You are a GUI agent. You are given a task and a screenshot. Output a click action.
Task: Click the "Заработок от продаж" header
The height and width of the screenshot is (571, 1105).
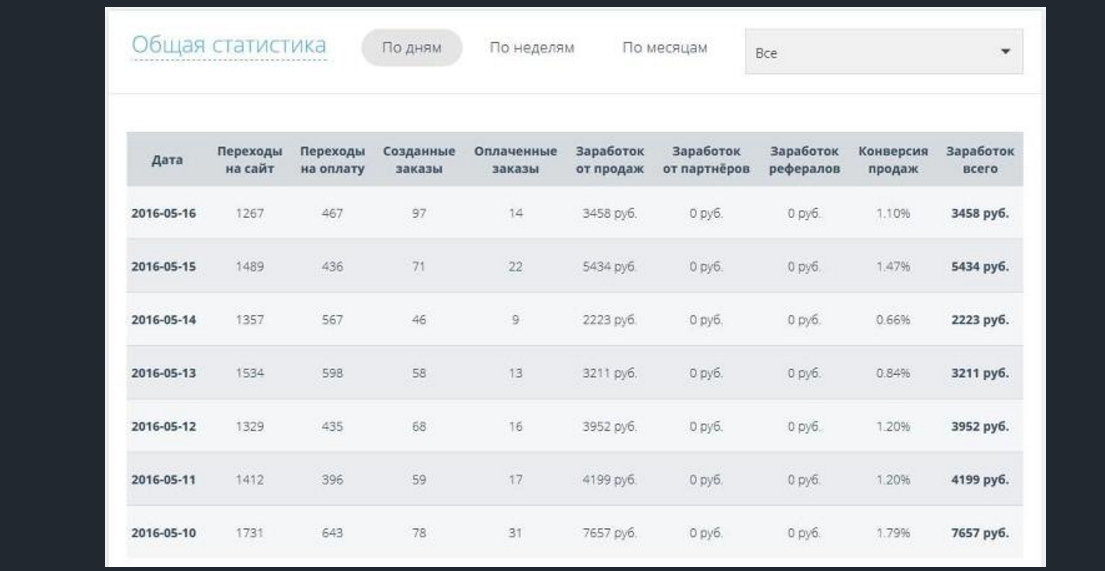click(610, 160)
